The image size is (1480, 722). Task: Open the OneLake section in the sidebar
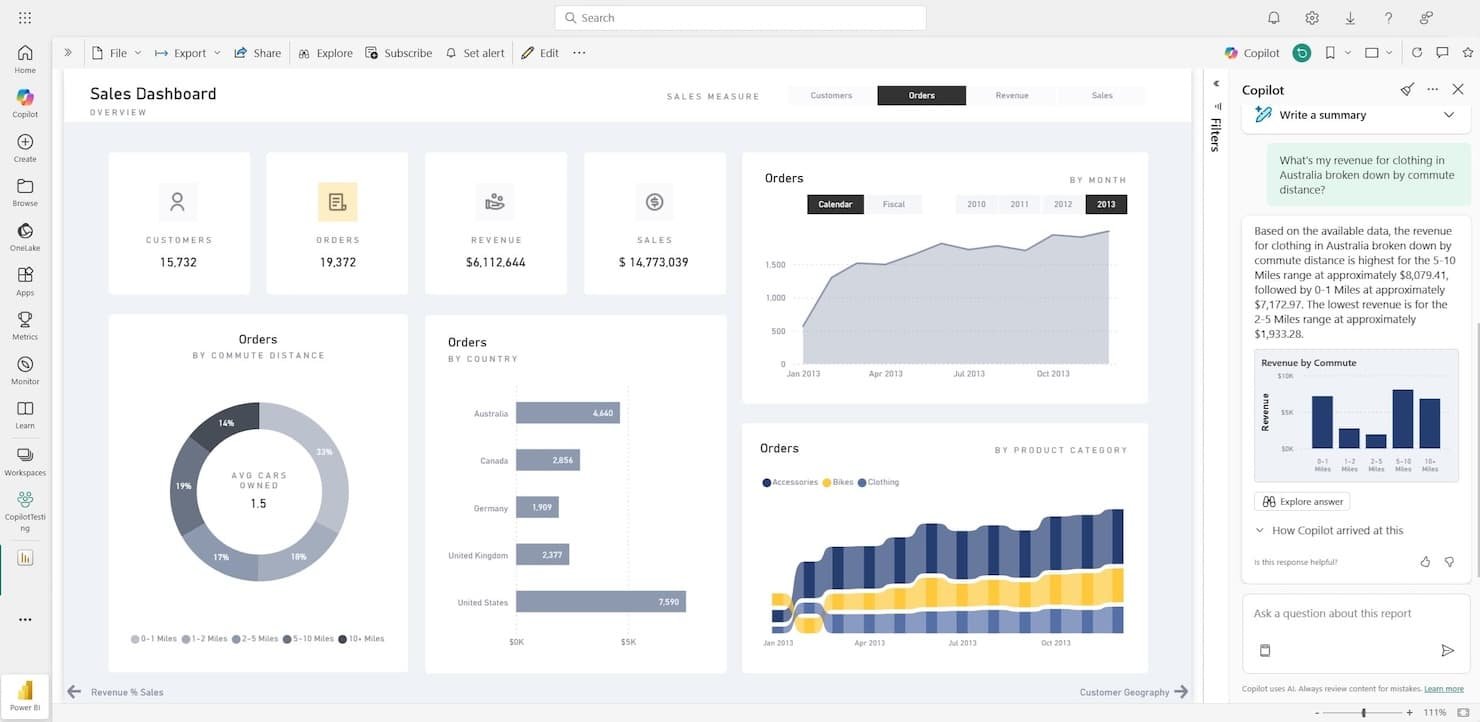(24, 232)
